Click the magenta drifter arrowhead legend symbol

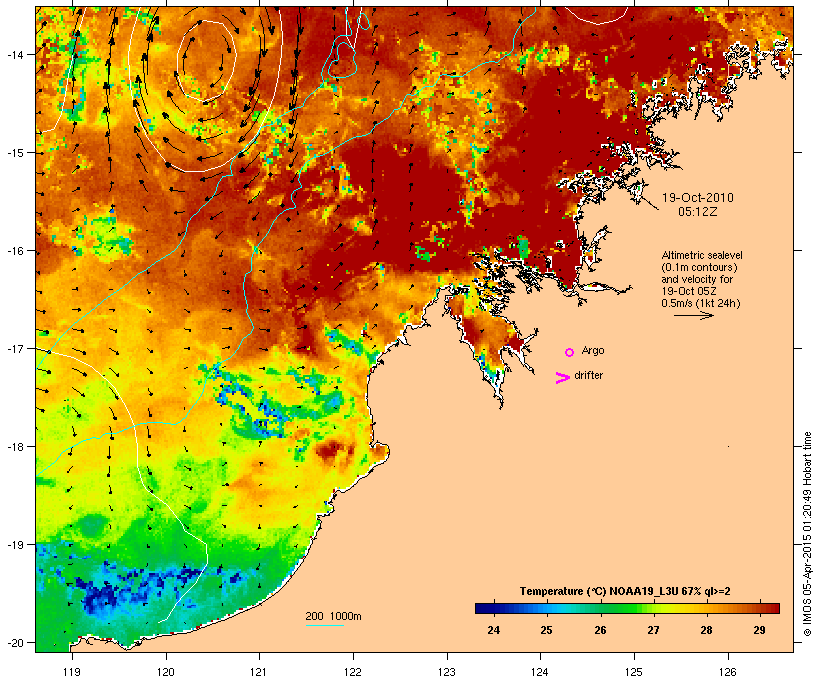click(x=563, y=377)
